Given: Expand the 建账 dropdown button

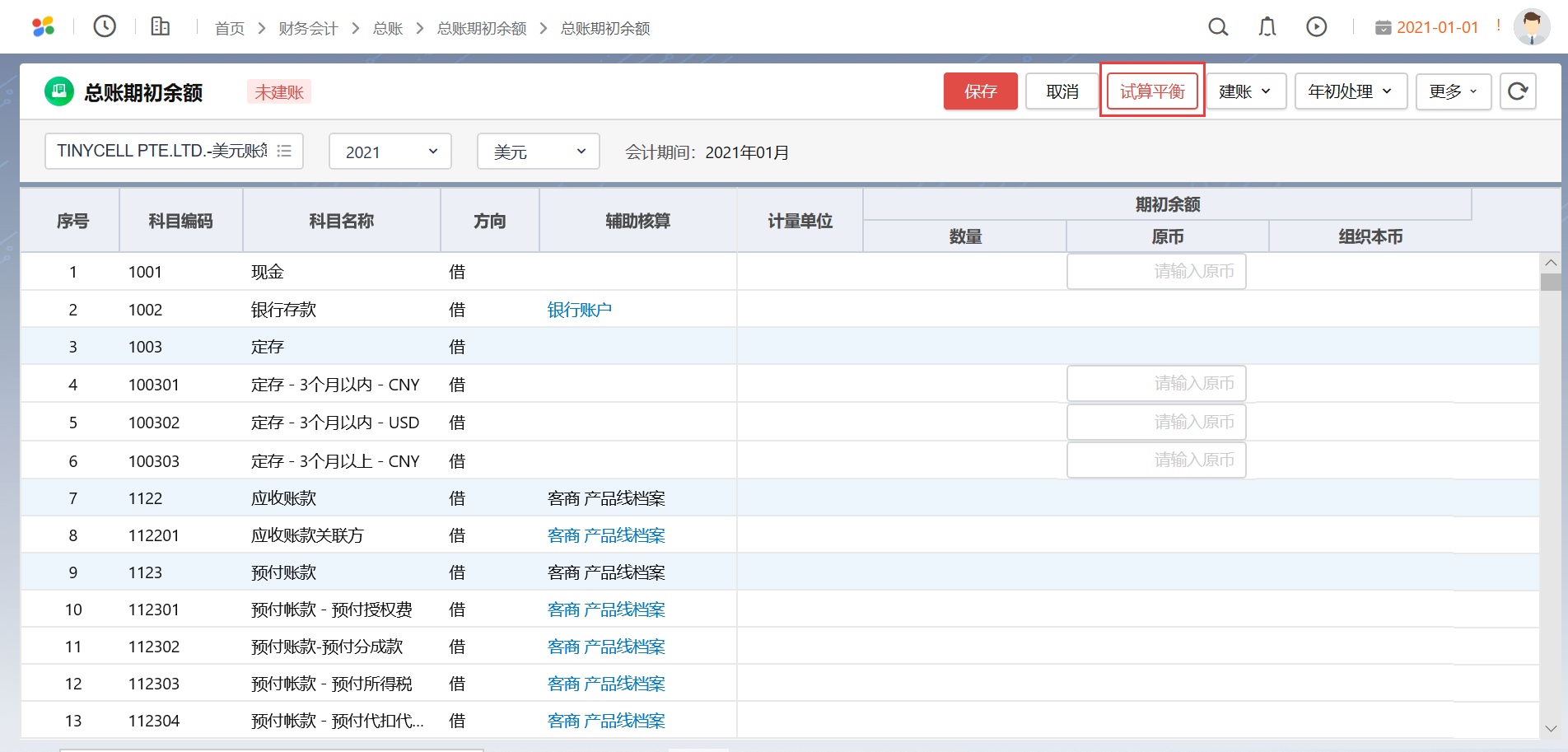Looking at the screenshot, I should (1245, 91).
